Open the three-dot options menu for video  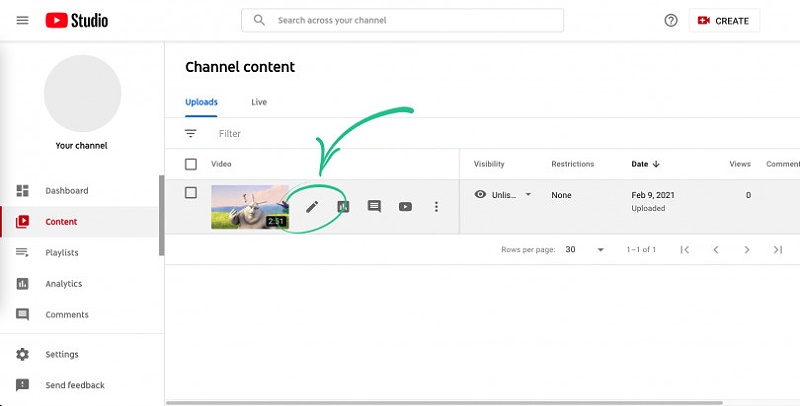tap(436, 207)
